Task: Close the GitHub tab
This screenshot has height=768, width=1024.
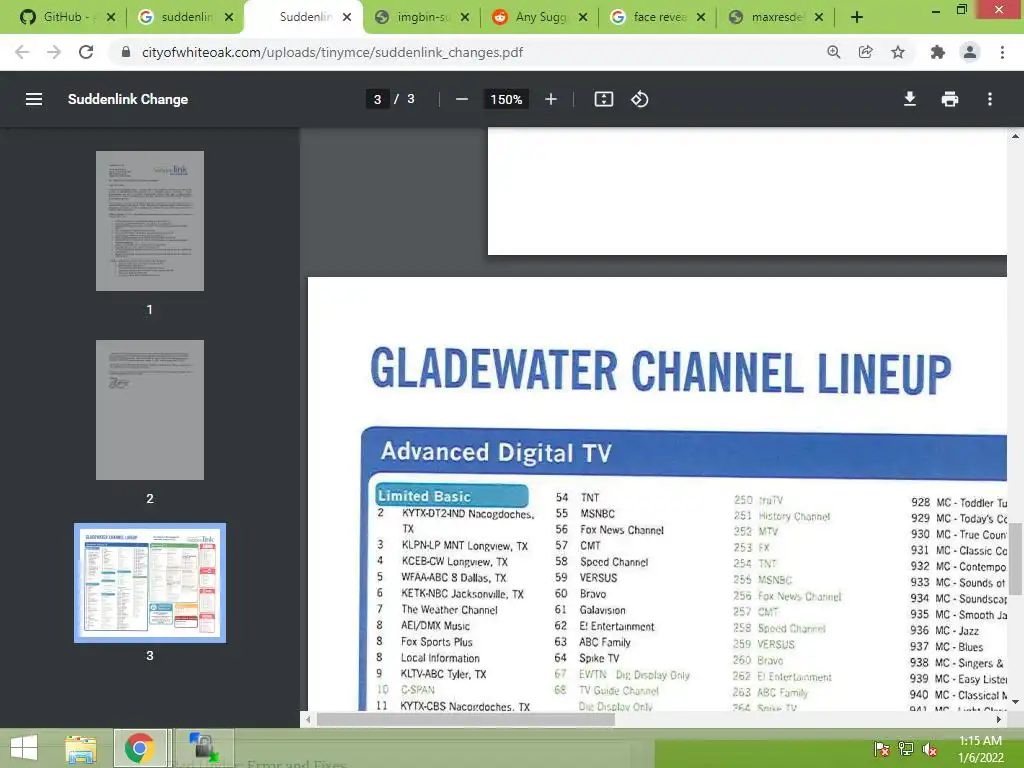Action: click(x=111, y=17)
